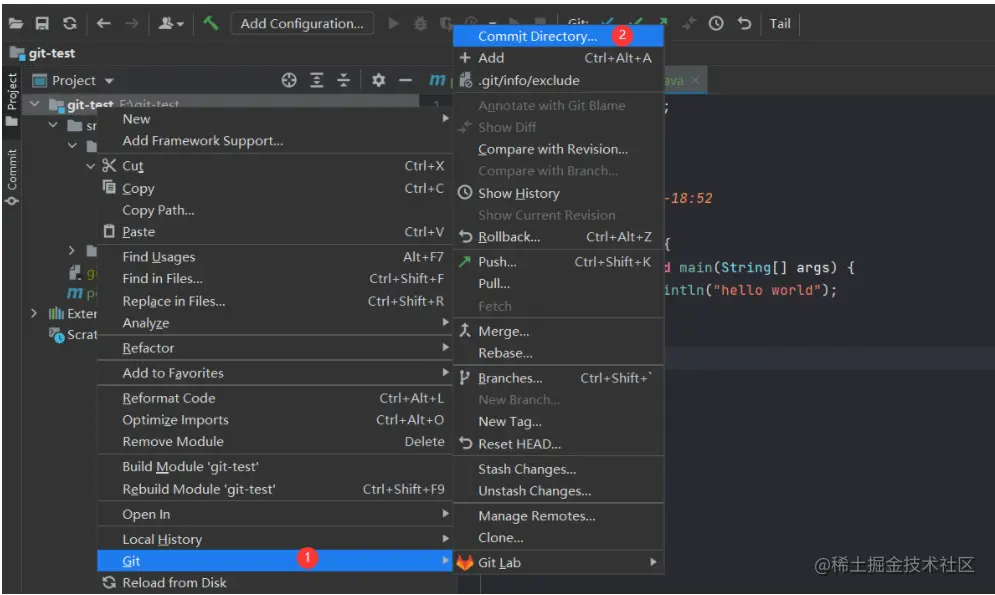
Task: Open Manage Remotes...
Action: click(x=558, y=516)
